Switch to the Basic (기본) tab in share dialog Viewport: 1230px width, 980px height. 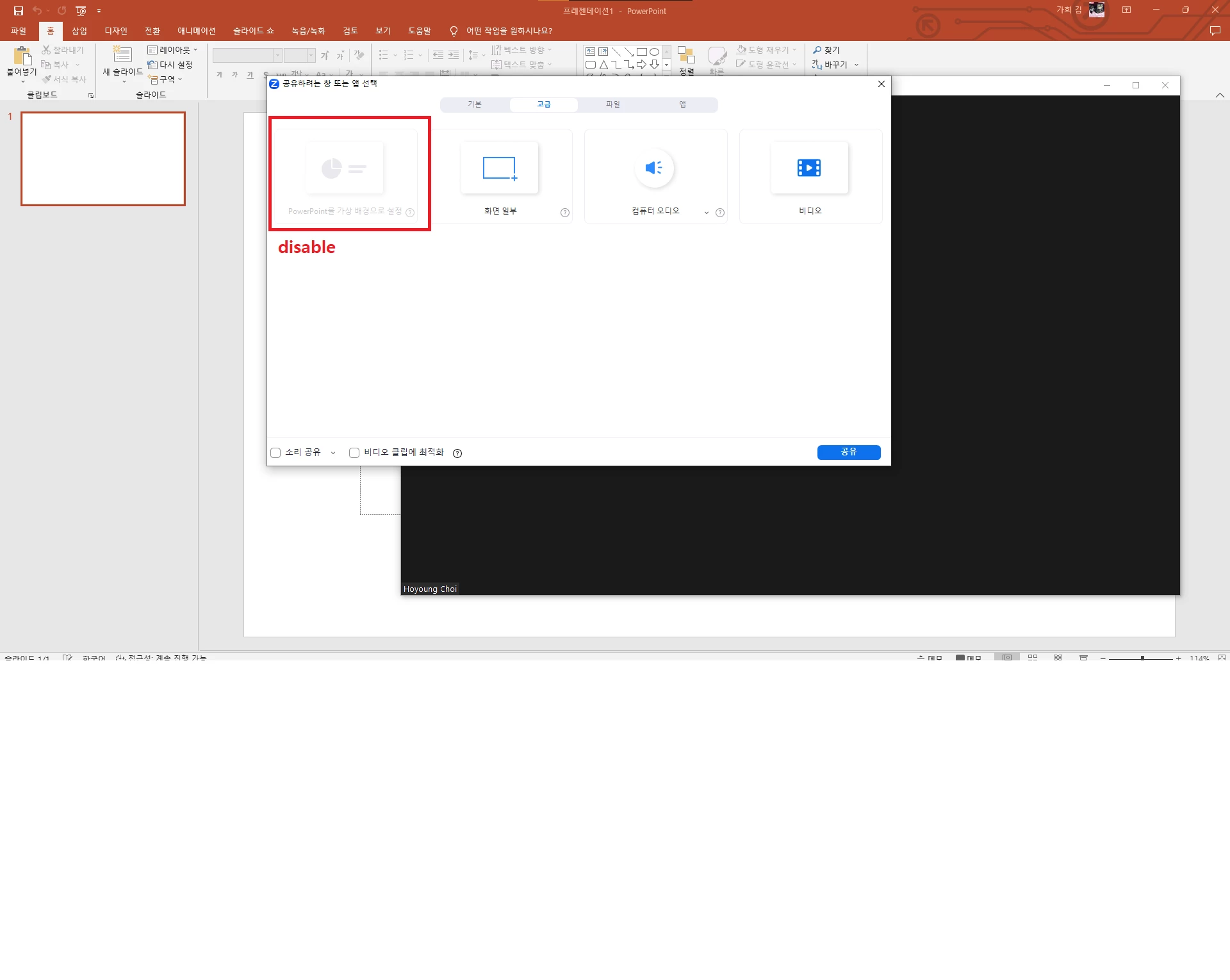tap(475, 104)
